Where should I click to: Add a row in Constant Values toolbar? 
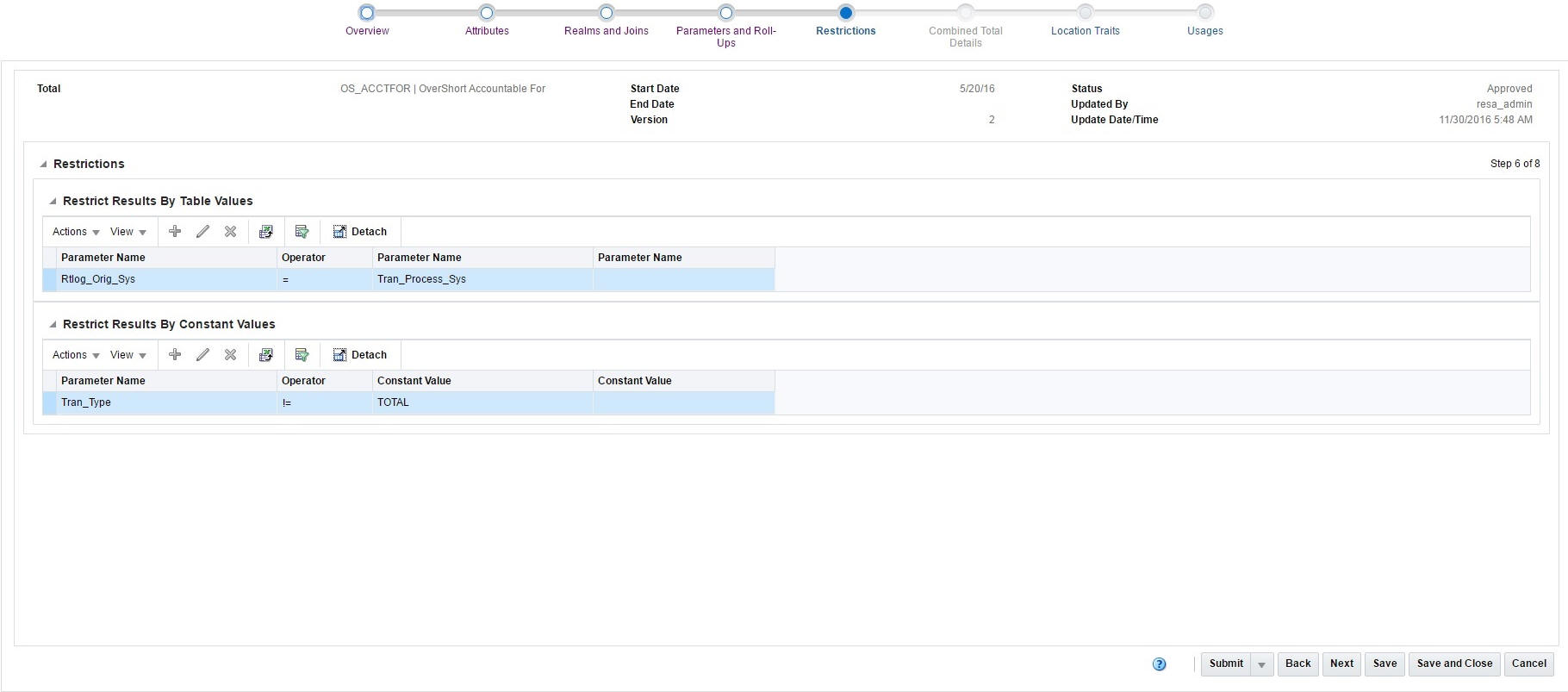click(175, 354)
